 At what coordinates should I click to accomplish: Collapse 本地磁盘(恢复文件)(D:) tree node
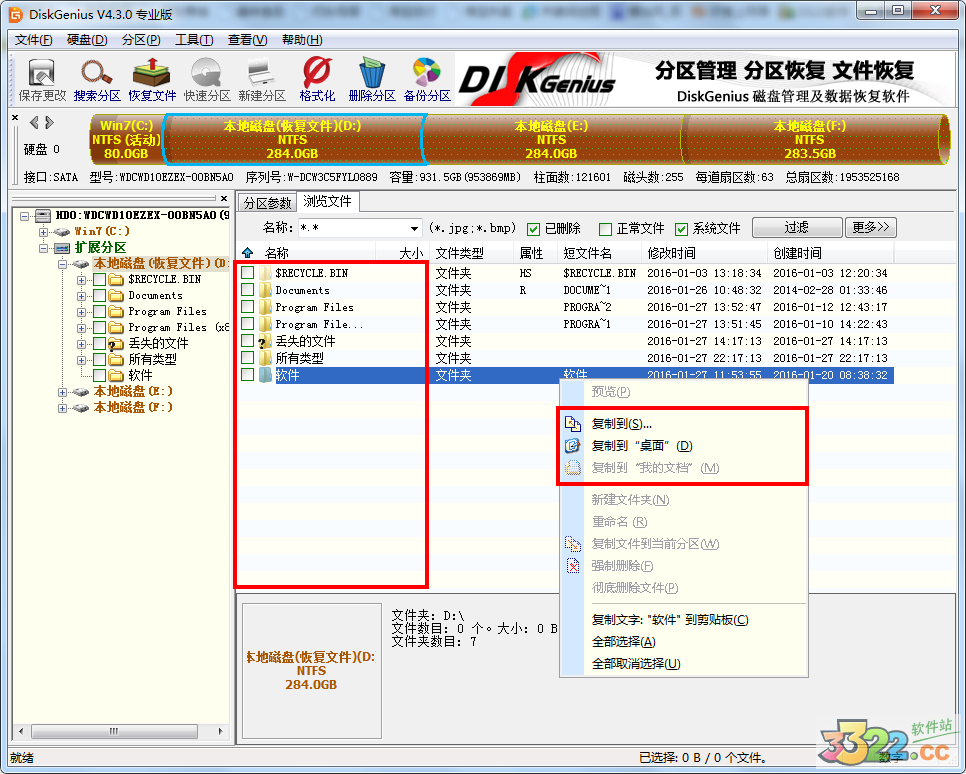[62, 264]
